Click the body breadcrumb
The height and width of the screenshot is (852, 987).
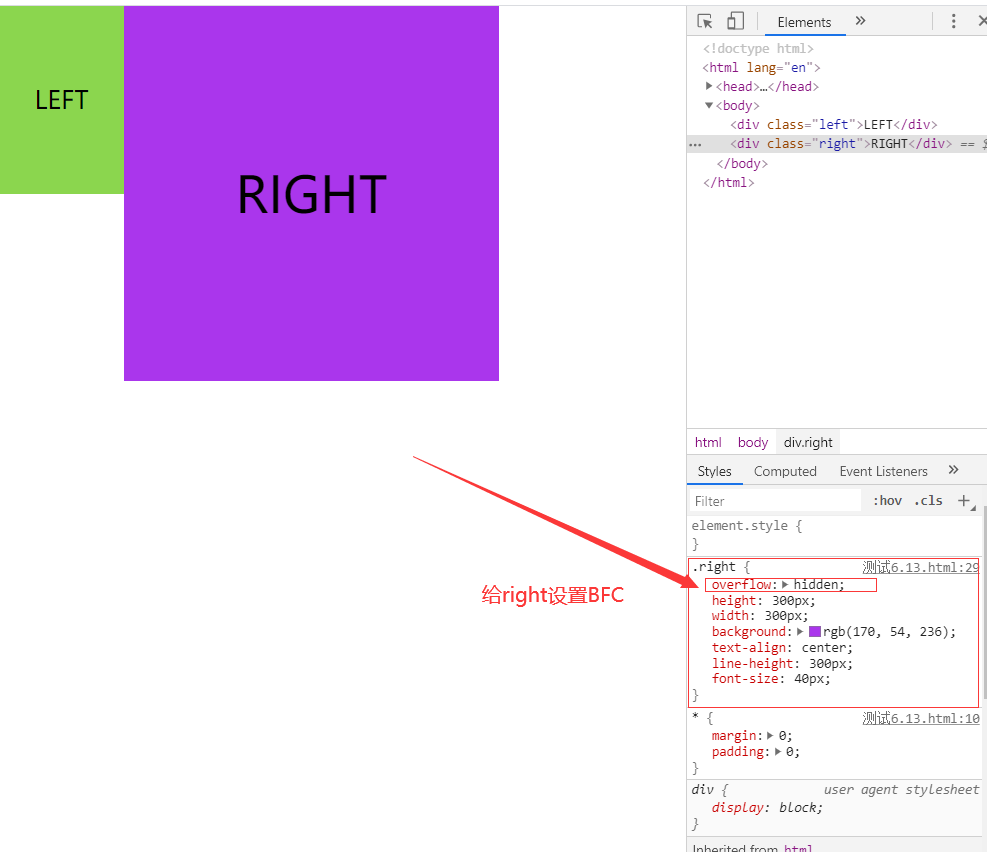coord(753,442)
